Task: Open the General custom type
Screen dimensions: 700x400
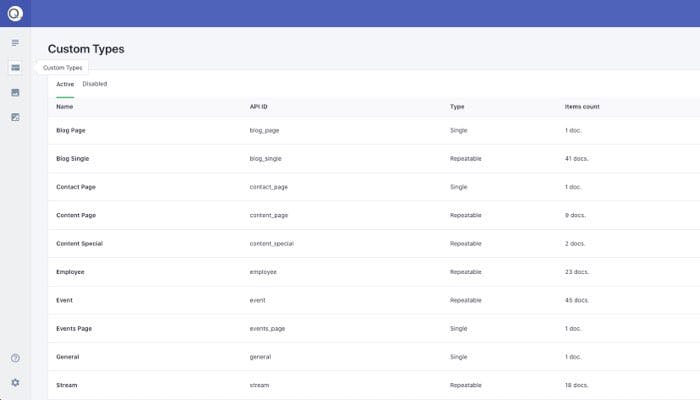Action: 67,357
